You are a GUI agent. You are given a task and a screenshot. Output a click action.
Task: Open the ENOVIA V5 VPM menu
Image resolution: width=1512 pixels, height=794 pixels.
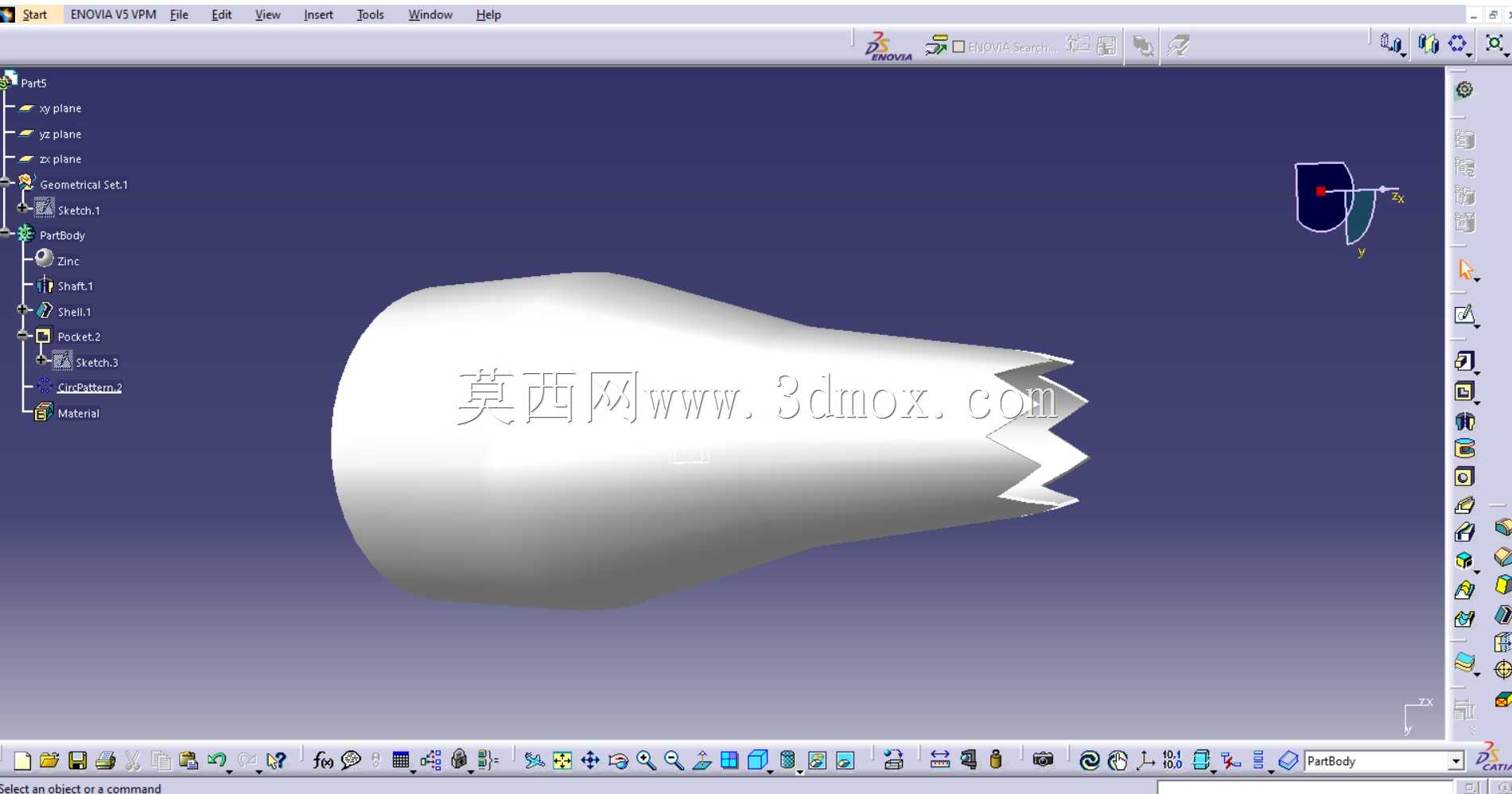click(x=113, y=14)
